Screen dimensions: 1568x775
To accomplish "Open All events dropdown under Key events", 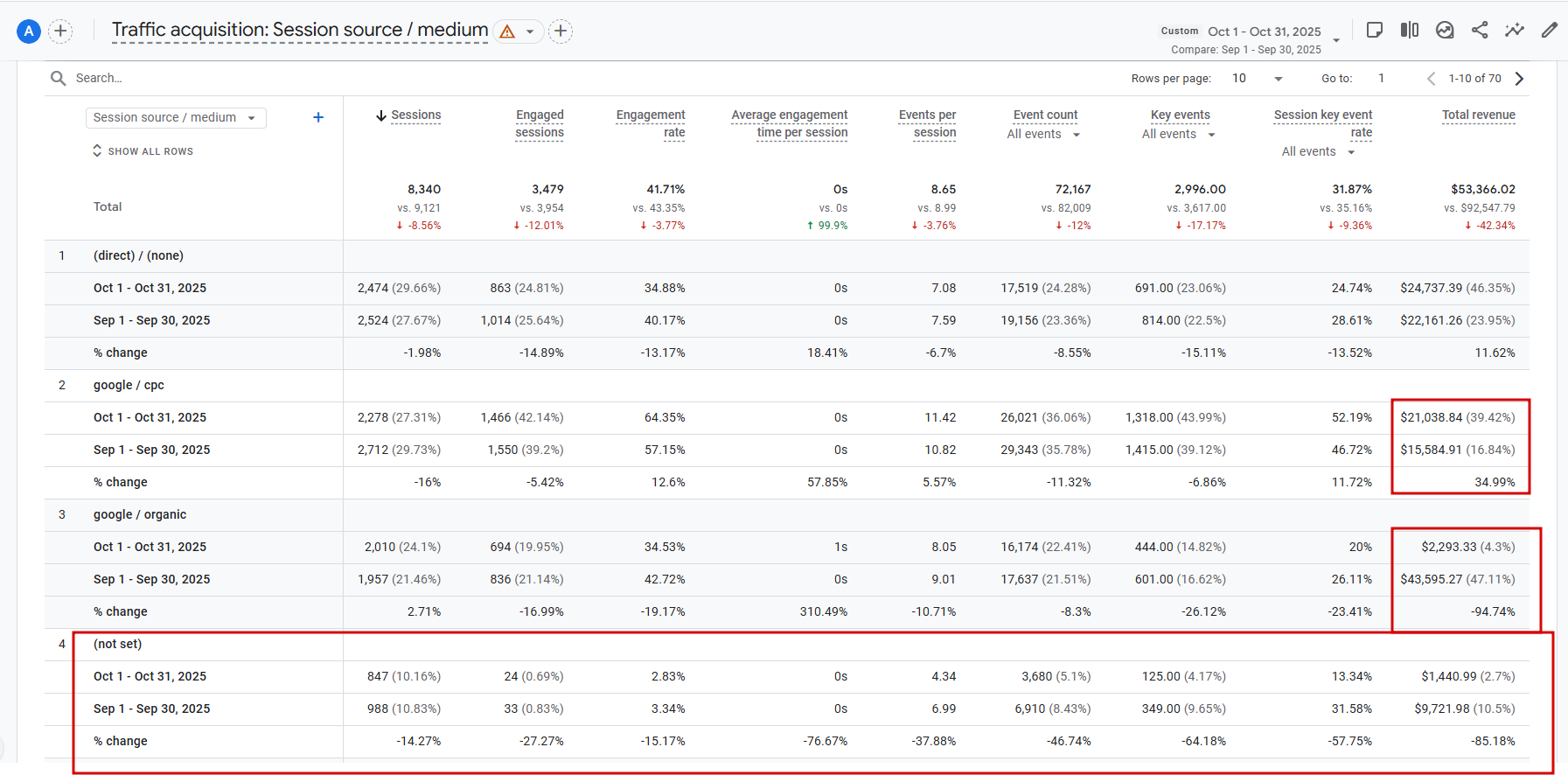I will (1179, 135).
